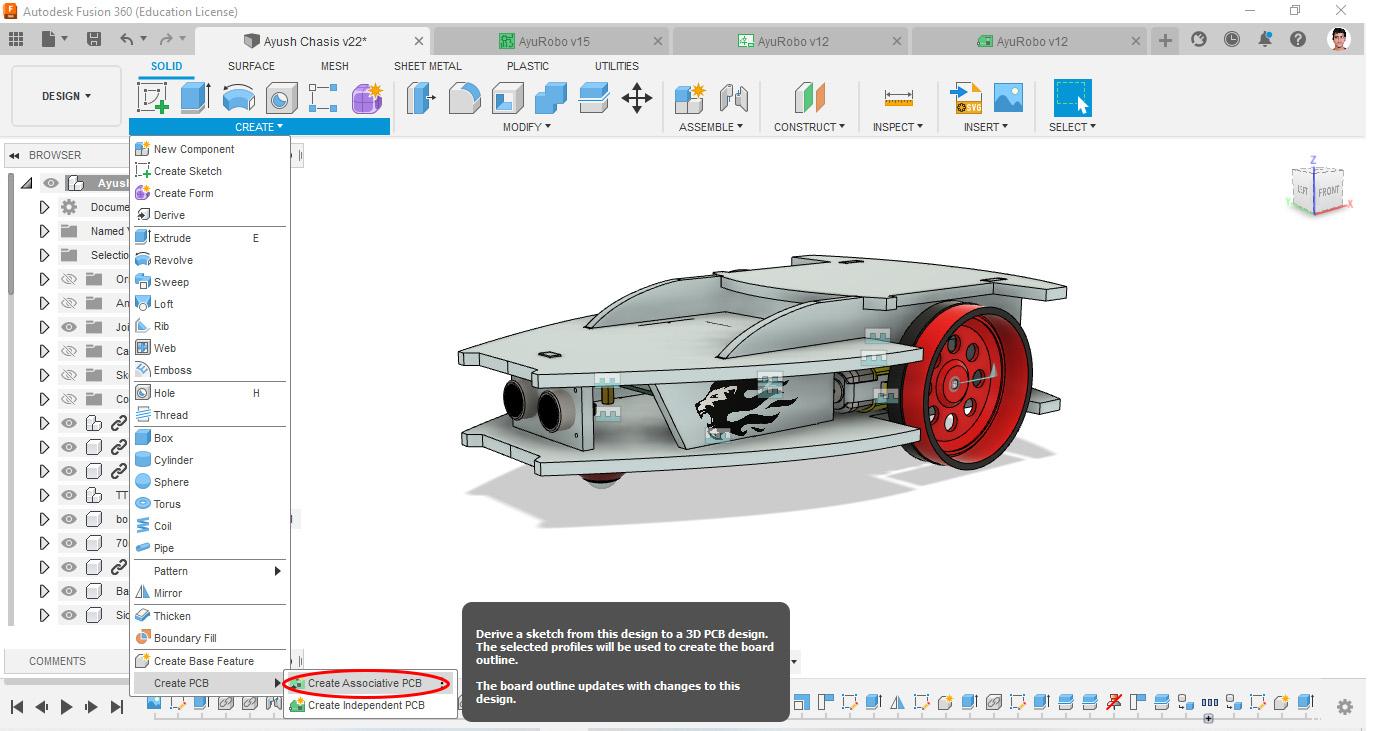This screenshot has height=731, width=1380.
Task: Switch to the SURFACE tab
Action: (x=251, y=66)
